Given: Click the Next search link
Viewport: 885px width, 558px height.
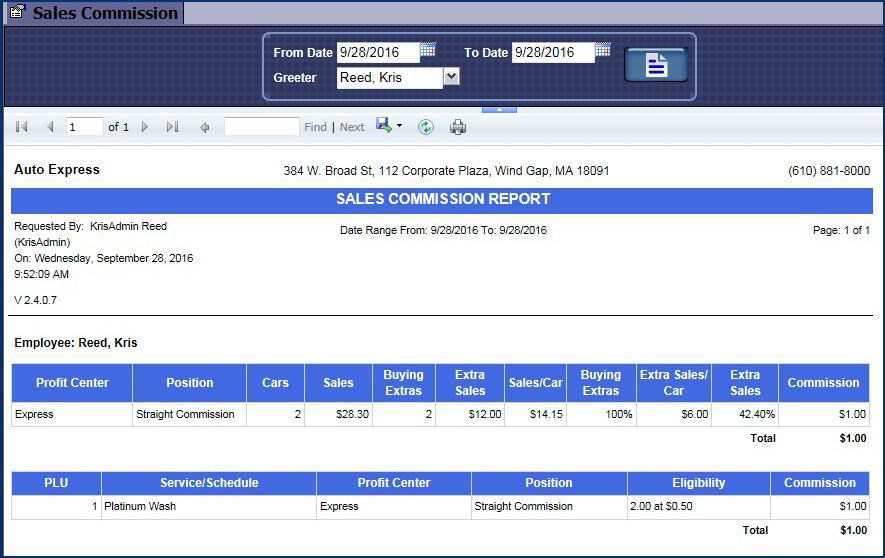Looking at the screenshot, I should [352, 127].
